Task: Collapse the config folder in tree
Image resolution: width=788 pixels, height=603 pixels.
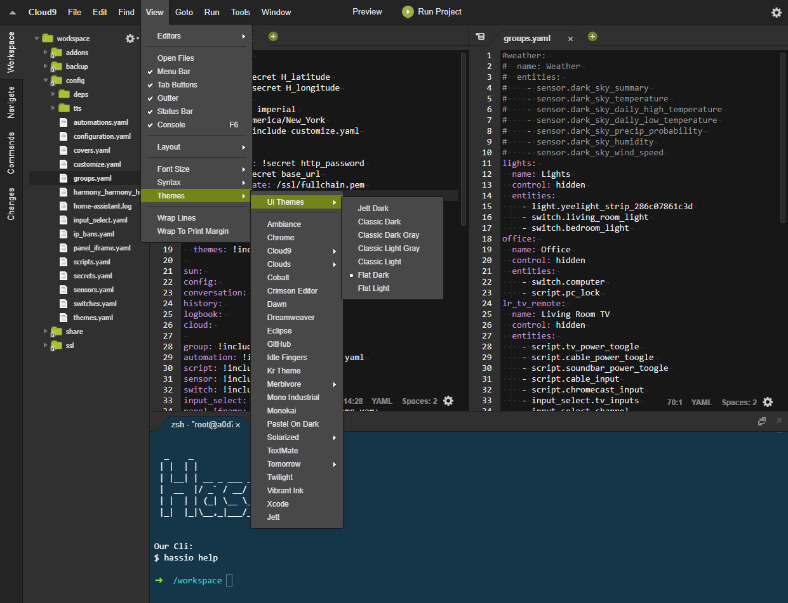Action: (46, 80)
